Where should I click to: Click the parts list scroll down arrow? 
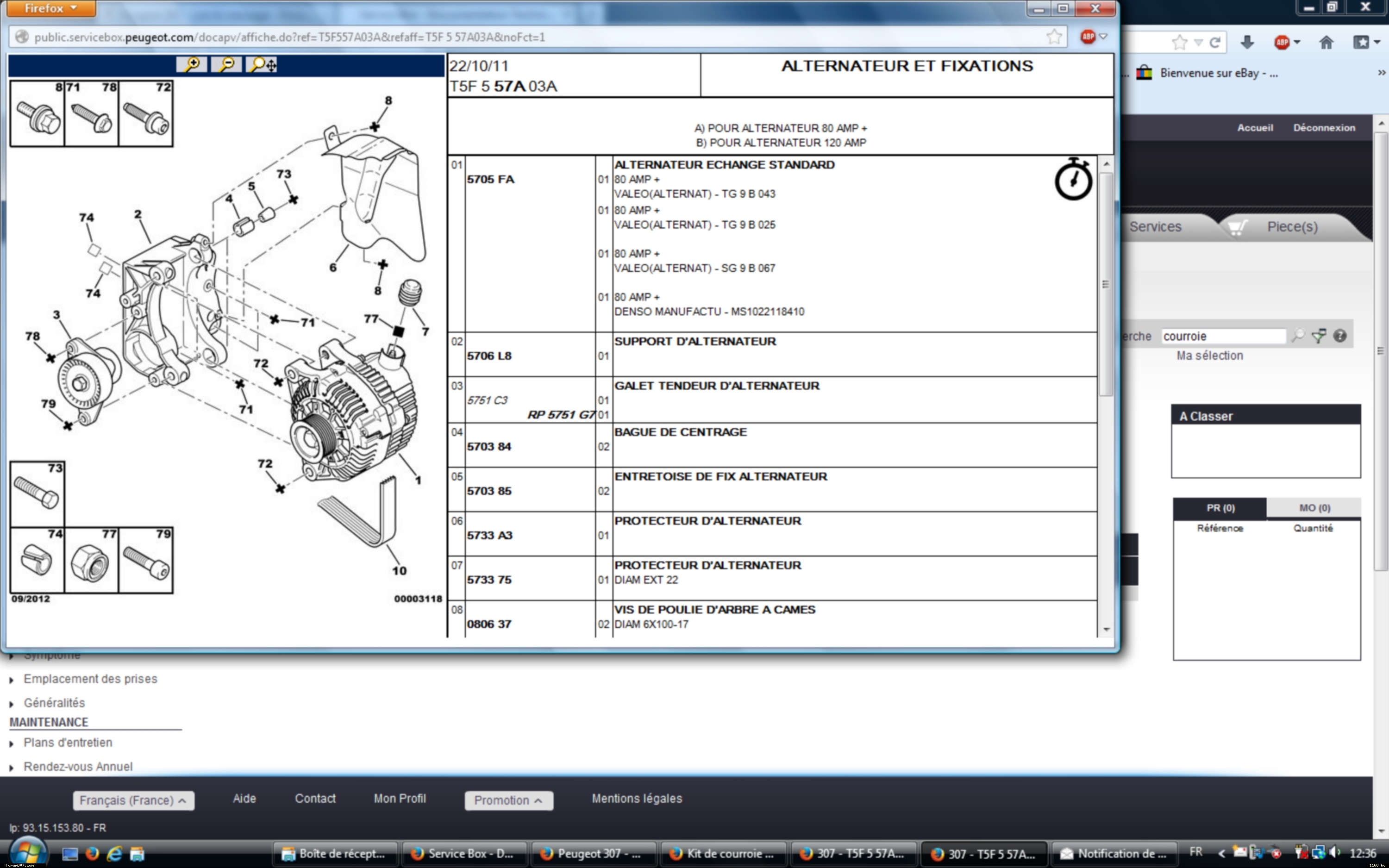pyautogui.click(x=1106, y=630)
